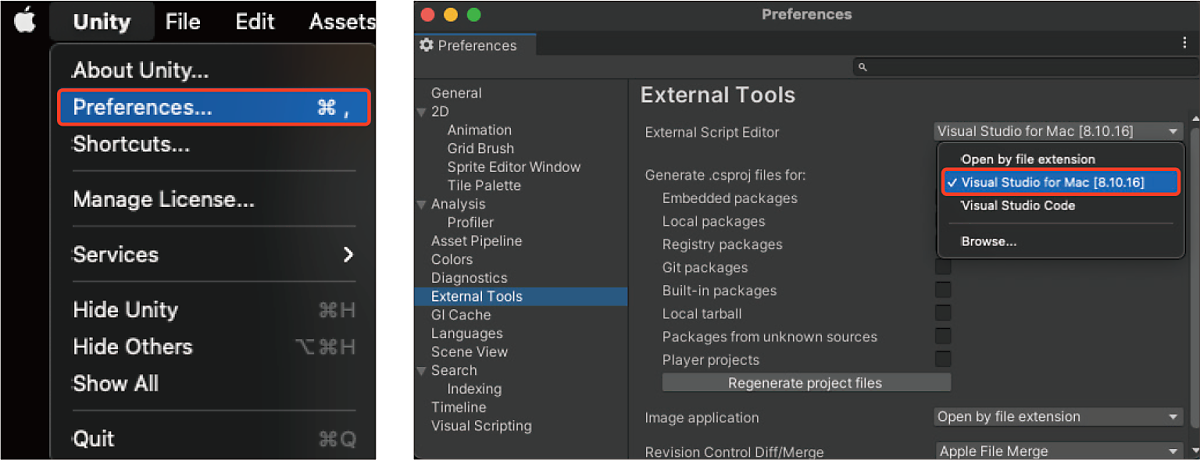Click the Services submenu arrow
This screenshot has height=460, width=1200.
click(x=348, y=254)
